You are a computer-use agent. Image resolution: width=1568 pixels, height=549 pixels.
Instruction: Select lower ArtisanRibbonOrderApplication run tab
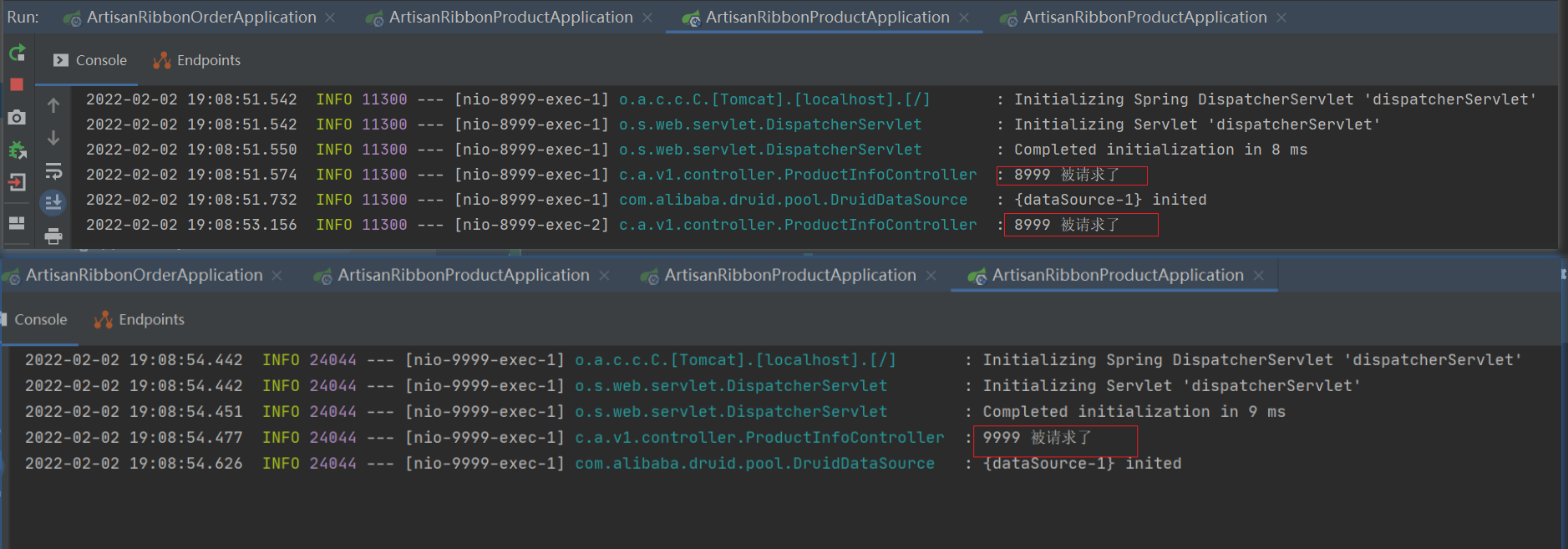click(144, 275)
